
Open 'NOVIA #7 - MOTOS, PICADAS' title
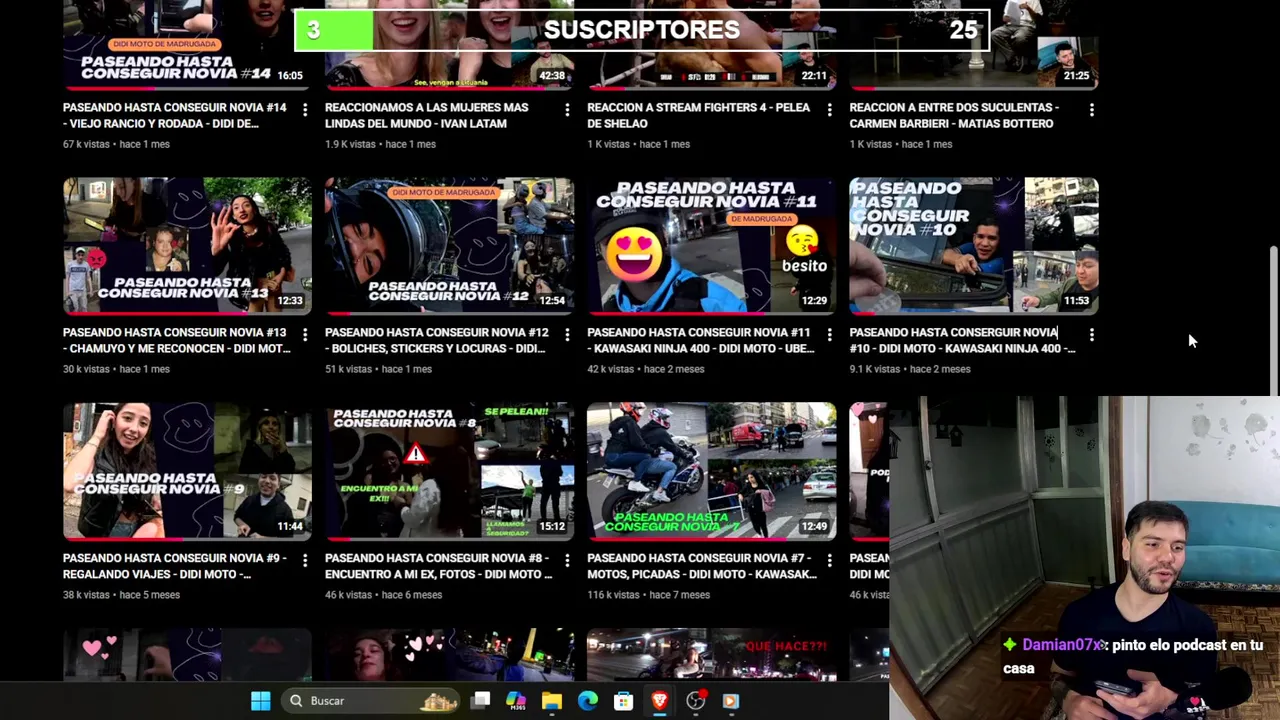[702, 566]
